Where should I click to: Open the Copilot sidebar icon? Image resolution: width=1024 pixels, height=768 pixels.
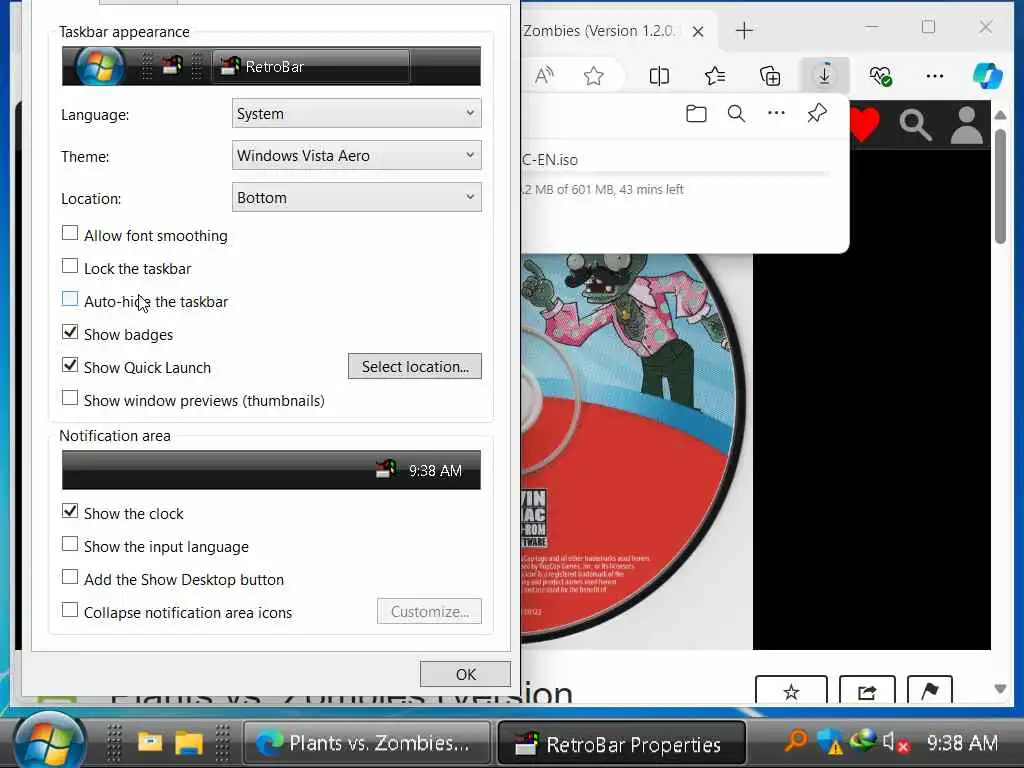tap(987, 76)
